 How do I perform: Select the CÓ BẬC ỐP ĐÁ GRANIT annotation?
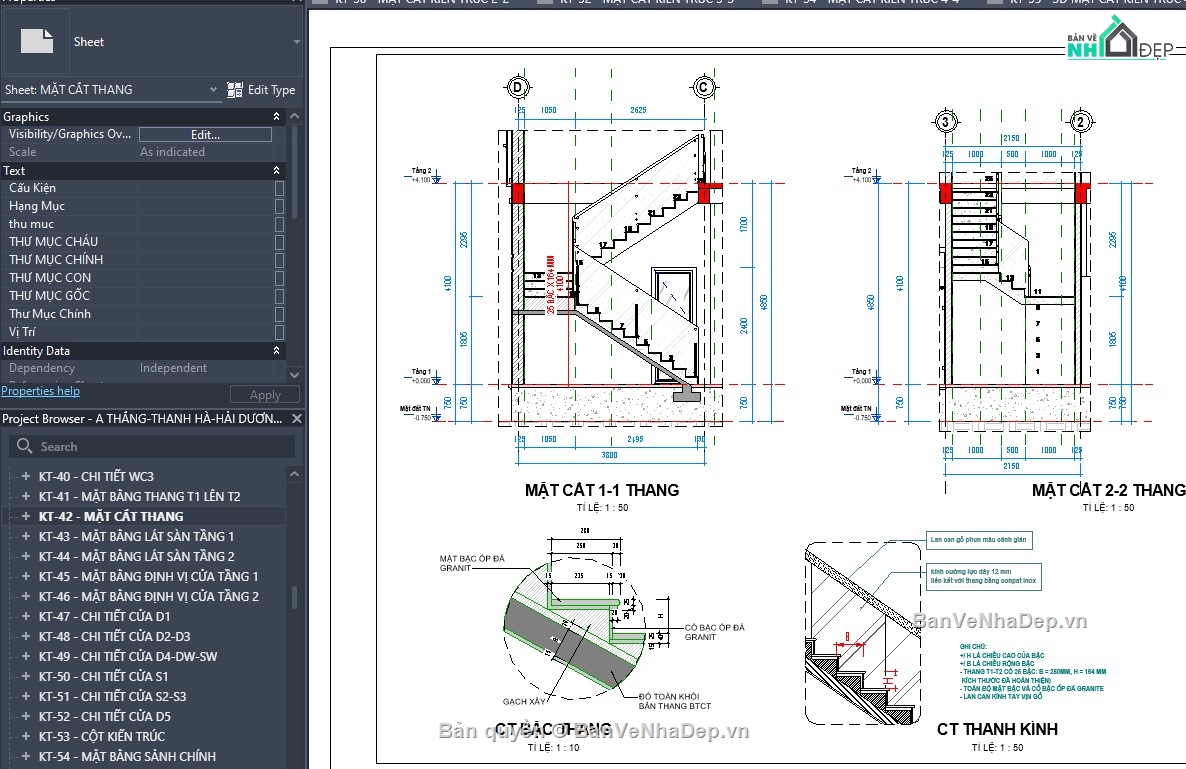pyautogui.click(x=714, y=632)
